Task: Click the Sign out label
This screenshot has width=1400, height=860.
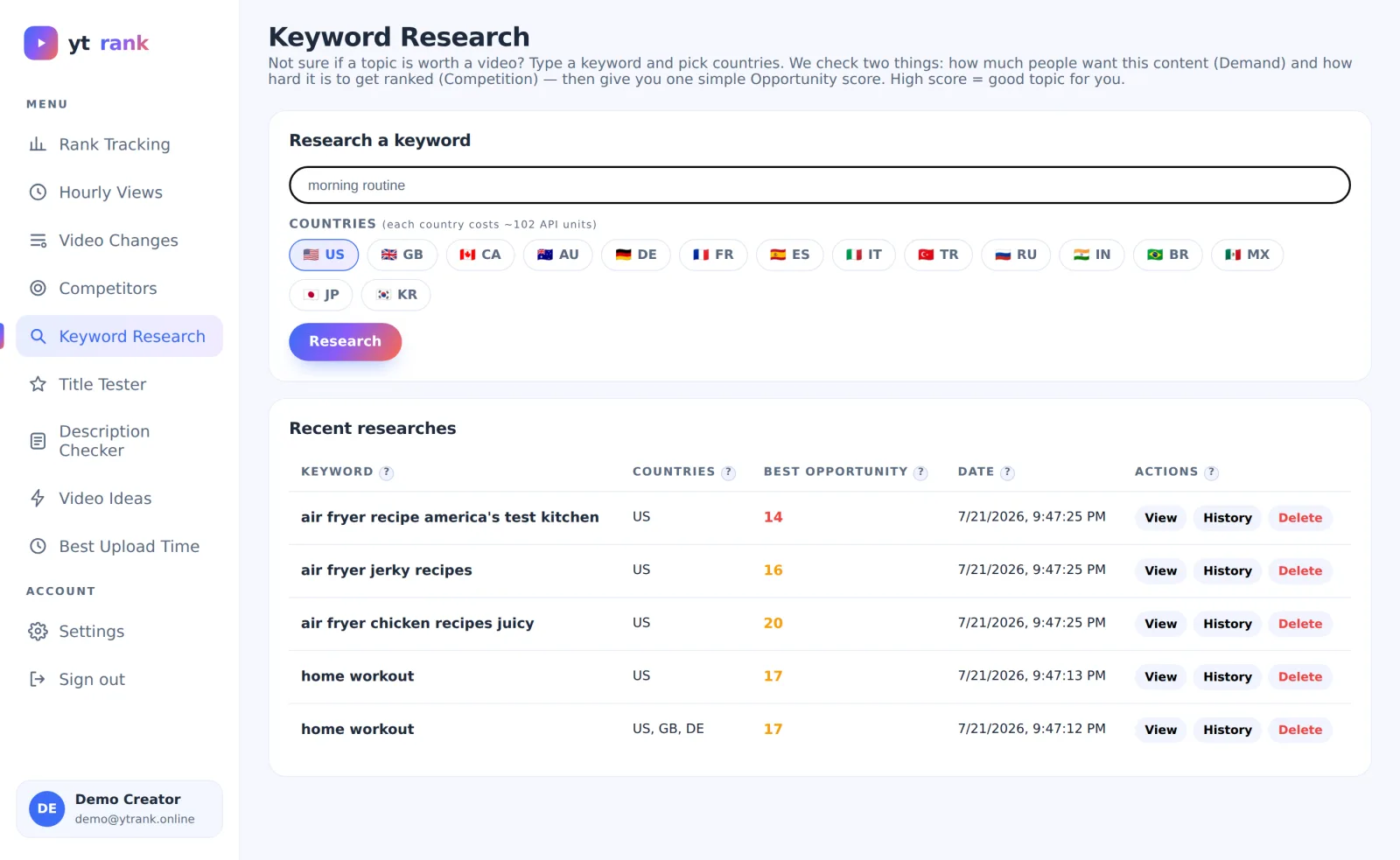Action: point(92,680)
